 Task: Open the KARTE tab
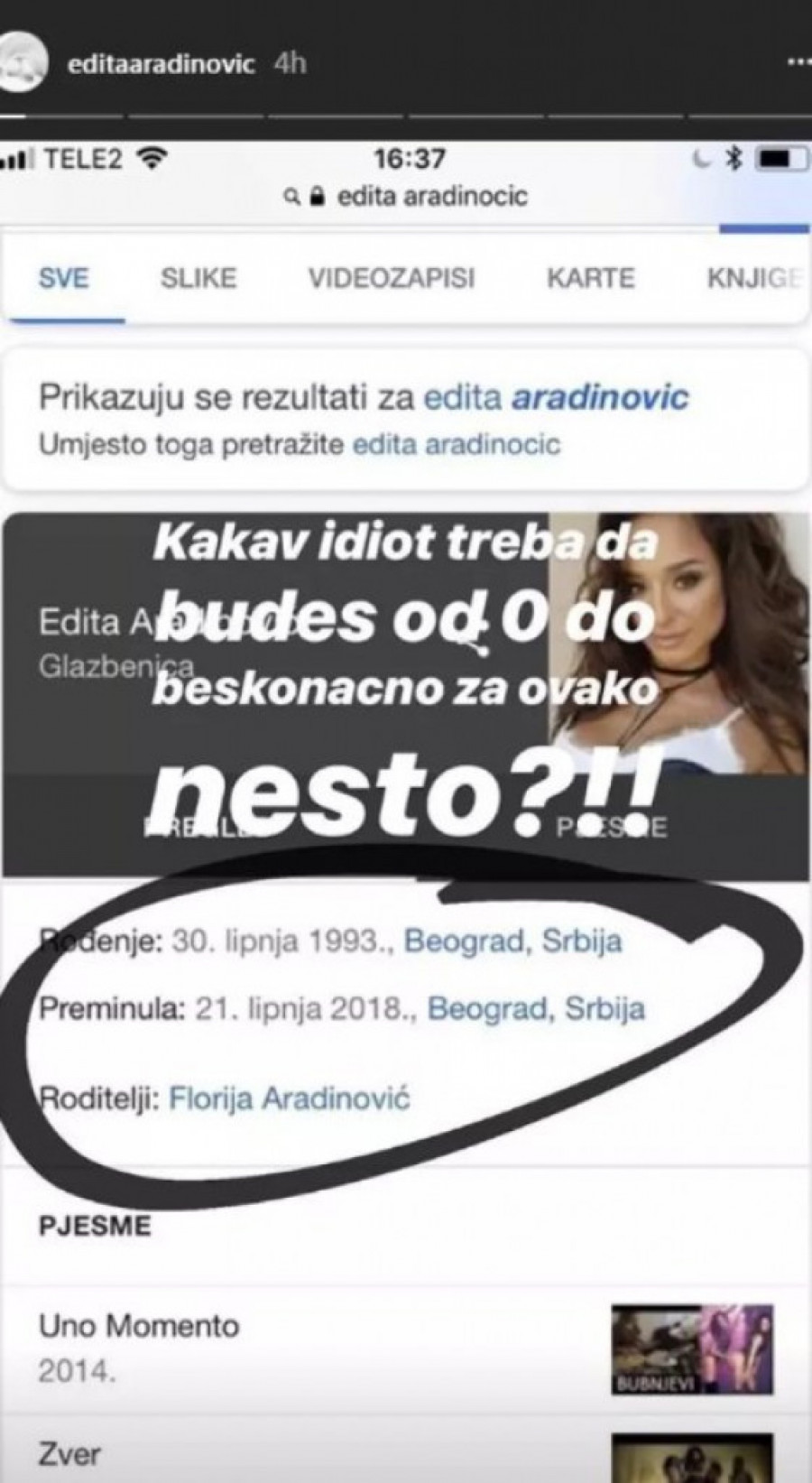pyautogui.click(x=591, y=278)
